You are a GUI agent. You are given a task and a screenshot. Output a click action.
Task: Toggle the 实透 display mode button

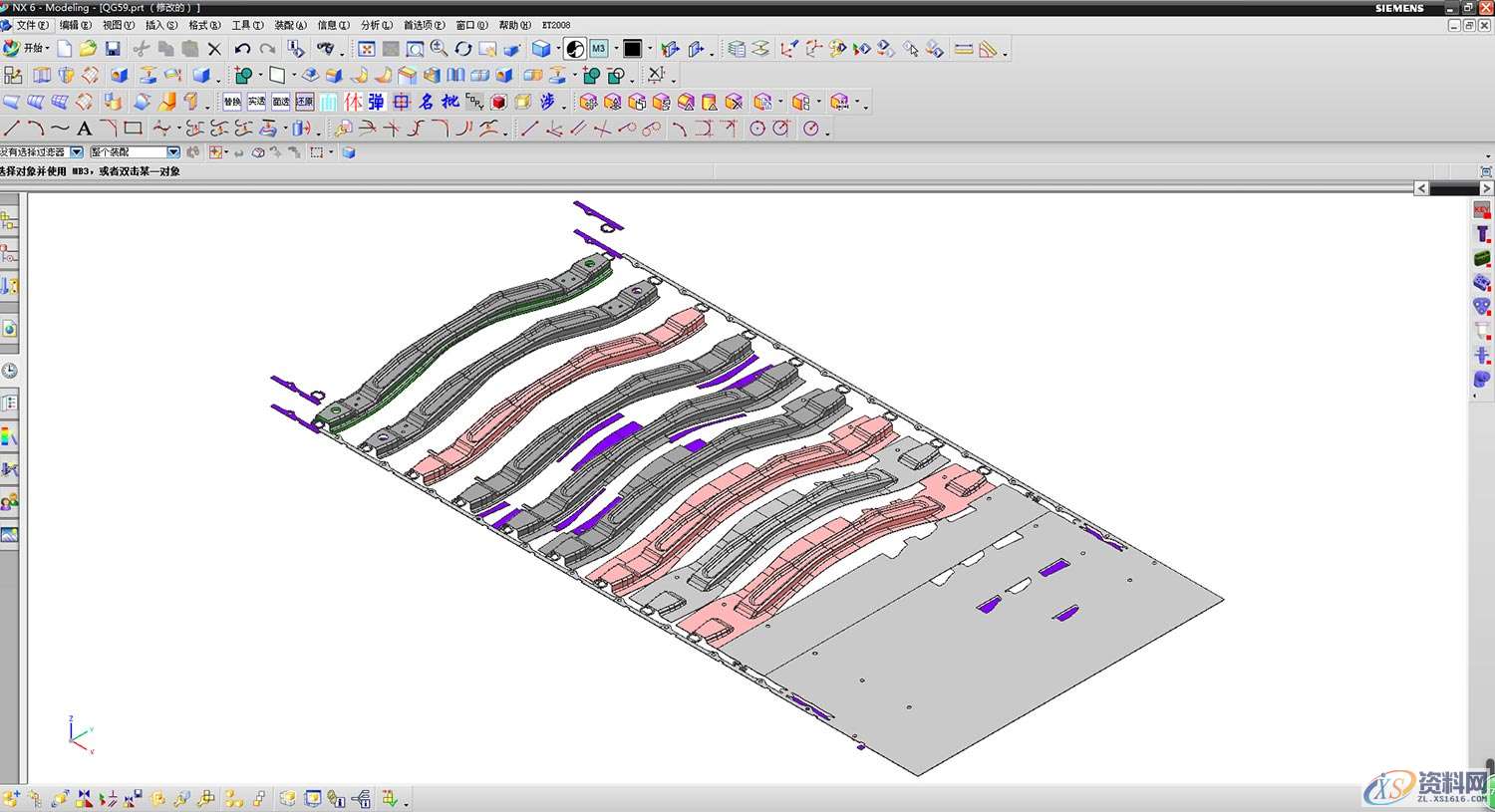tap(256, 102)
